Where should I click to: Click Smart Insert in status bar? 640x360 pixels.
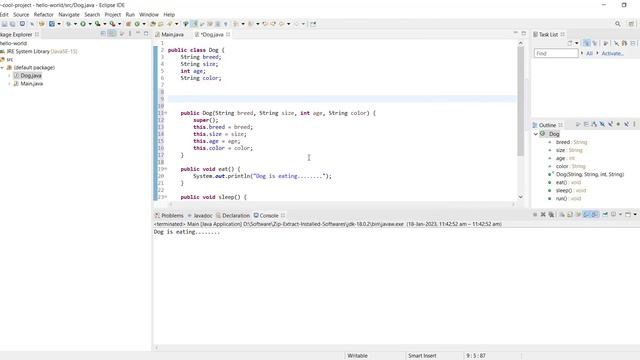pos(422,356)
